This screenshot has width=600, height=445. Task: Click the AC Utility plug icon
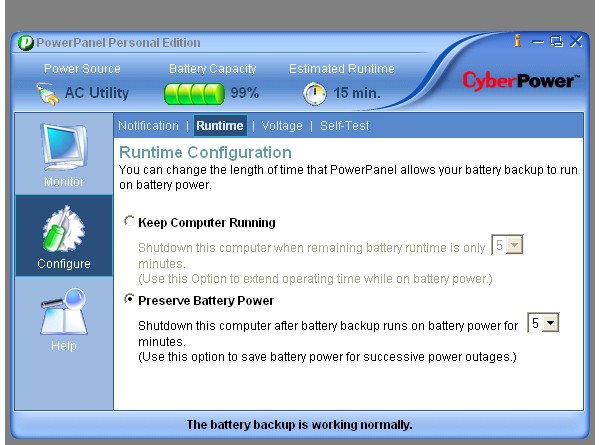(47, 93)
